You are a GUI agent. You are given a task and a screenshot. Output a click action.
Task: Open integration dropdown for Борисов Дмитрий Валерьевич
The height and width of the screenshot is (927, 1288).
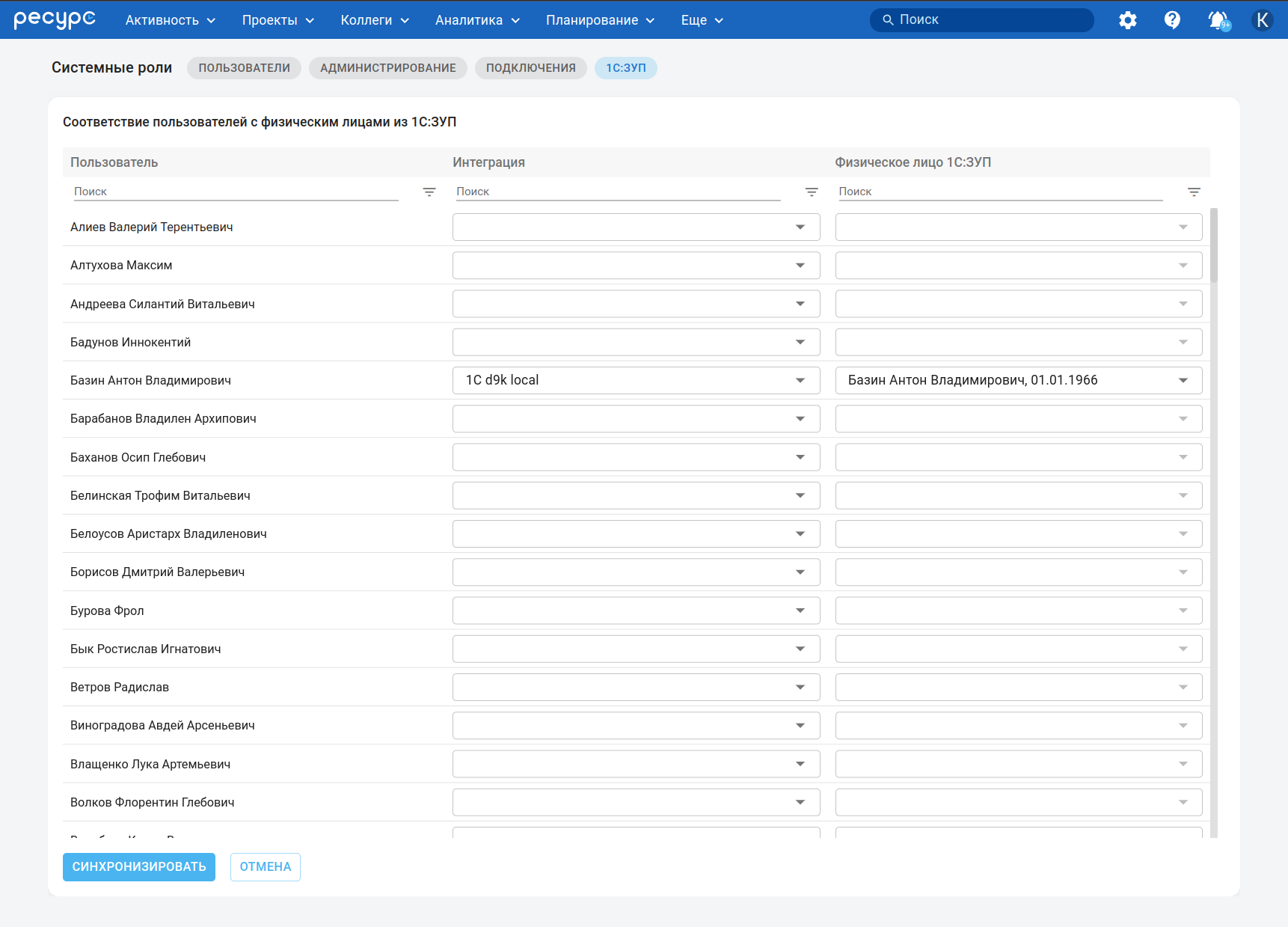point(636,572)
